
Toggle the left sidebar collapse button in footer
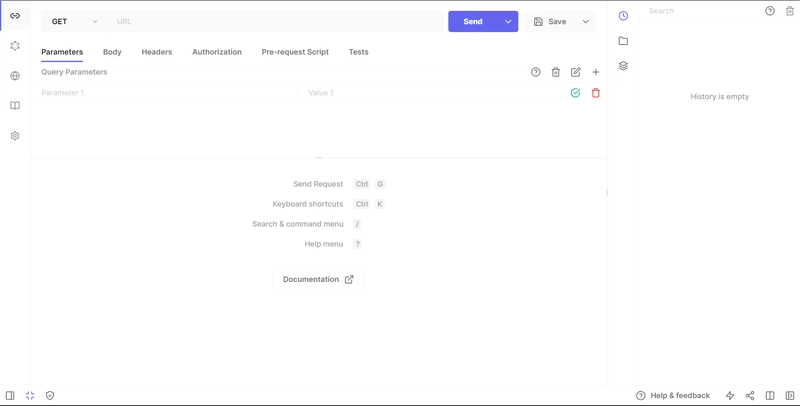[10, 396]
